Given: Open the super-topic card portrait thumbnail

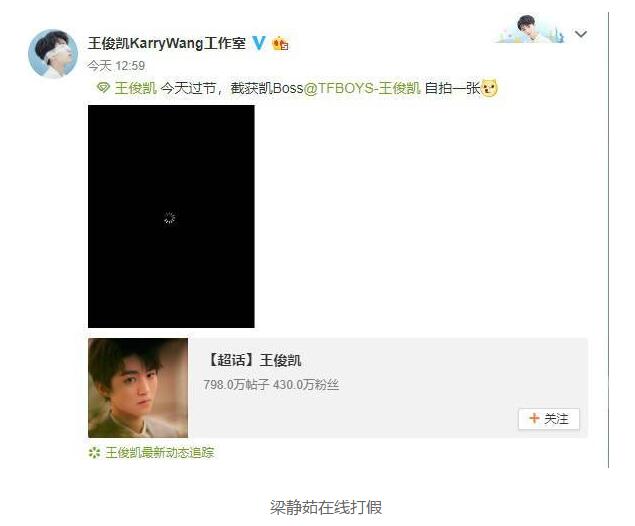Looking at the screenshot, I should tap(138, 388).
